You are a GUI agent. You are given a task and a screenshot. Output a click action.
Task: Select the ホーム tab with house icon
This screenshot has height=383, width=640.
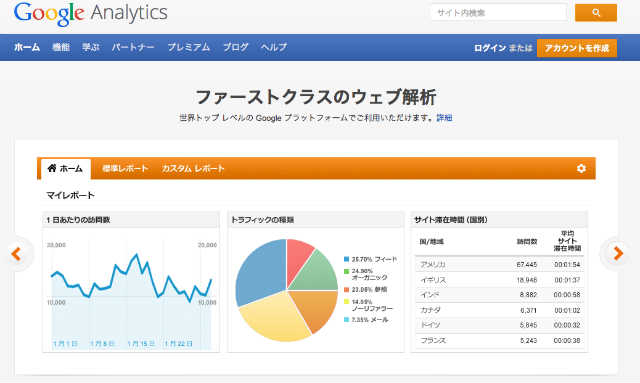[x=65, y=169]
